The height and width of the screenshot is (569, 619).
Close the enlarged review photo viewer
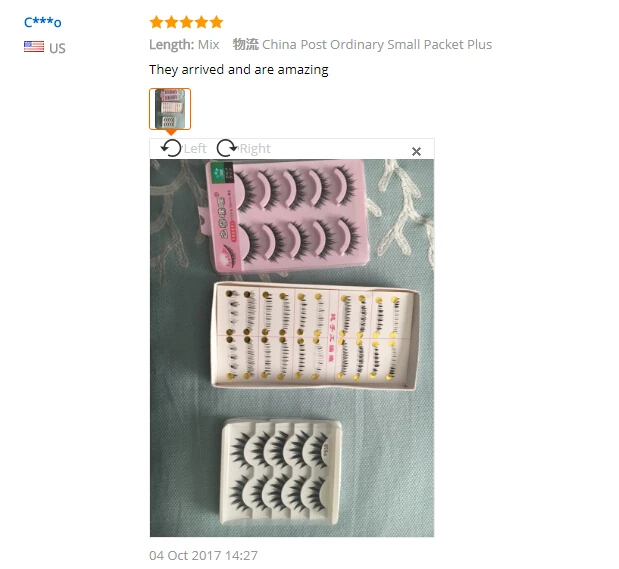(x=416, y=151)
